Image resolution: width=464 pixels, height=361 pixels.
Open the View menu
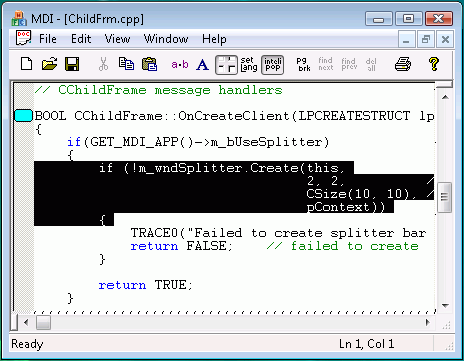coord(117,39)
